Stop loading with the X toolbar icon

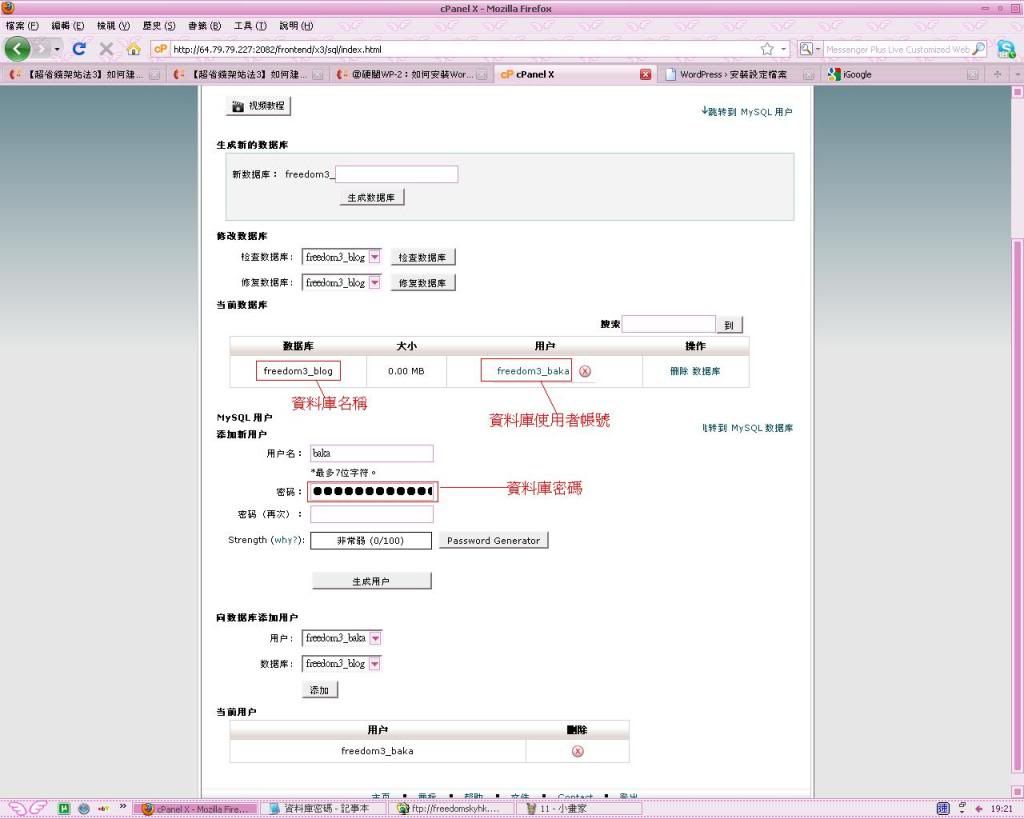coord(106,49)
